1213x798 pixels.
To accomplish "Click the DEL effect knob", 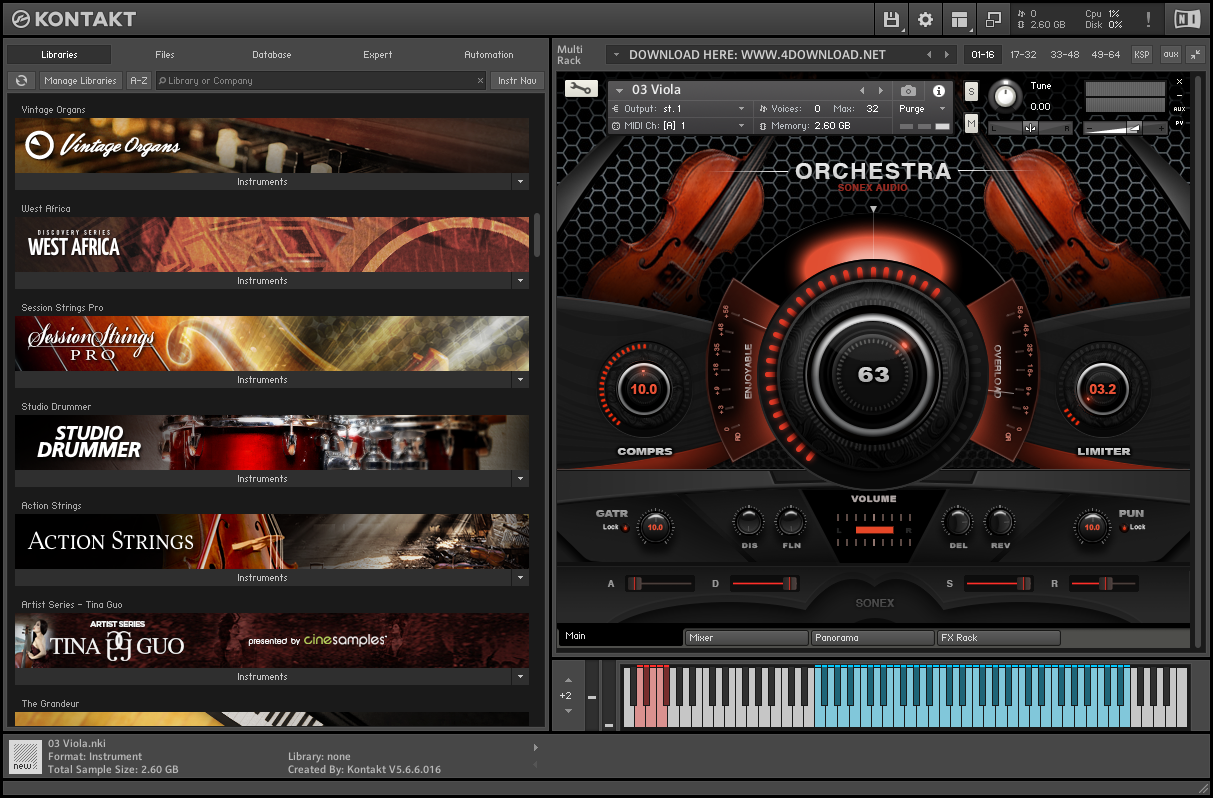I will click(x=957, y=521).
